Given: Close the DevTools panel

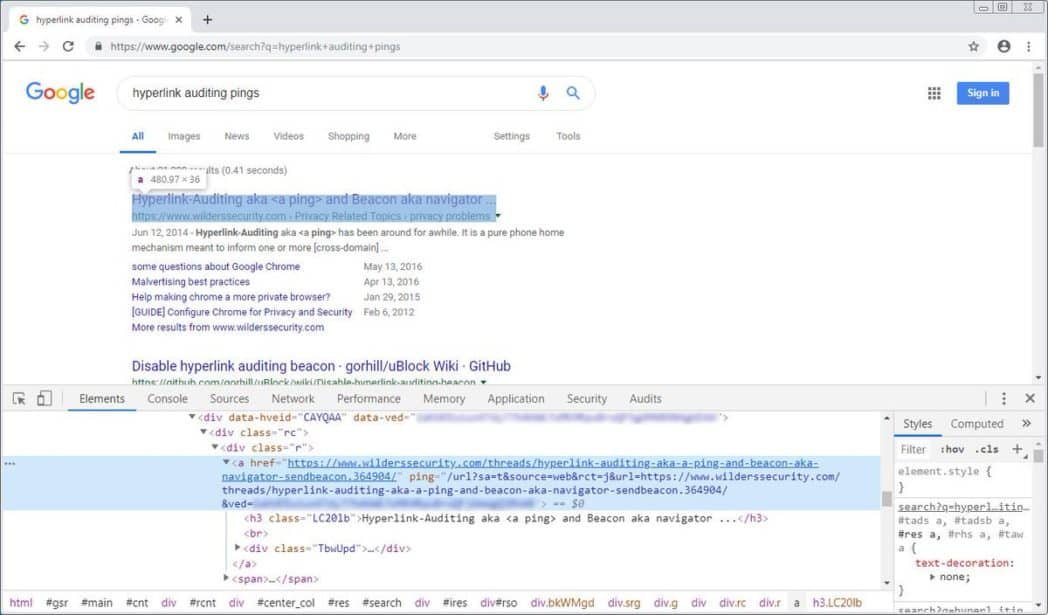Looking at the screenshot, I should tap(1030, 398).
